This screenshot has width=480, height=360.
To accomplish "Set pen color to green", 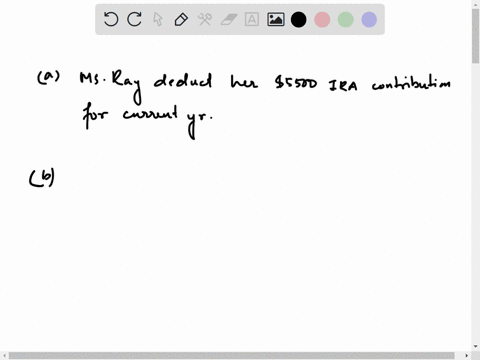I will point(346,19).
